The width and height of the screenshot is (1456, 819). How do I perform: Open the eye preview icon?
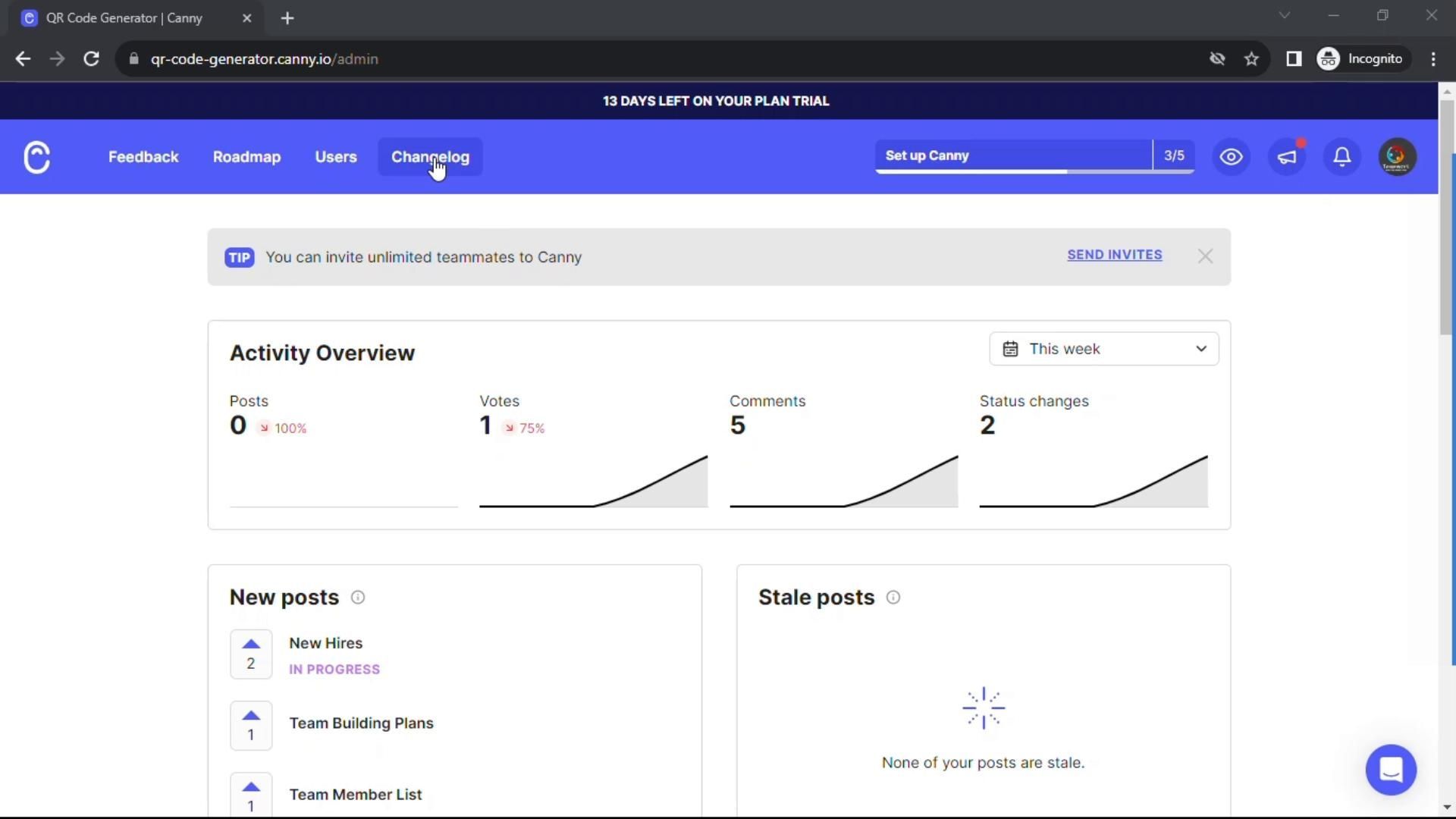coord(1231,157)
